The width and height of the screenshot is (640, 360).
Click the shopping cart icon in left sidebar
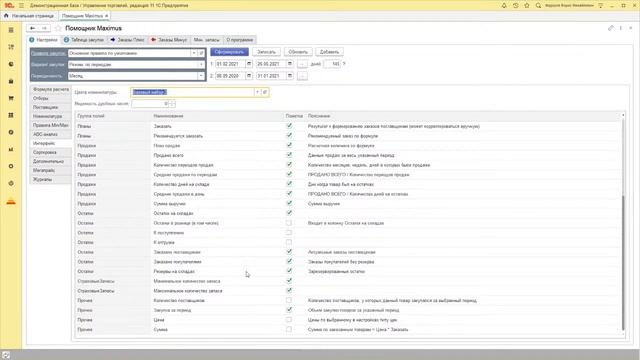tap(11, 98)
